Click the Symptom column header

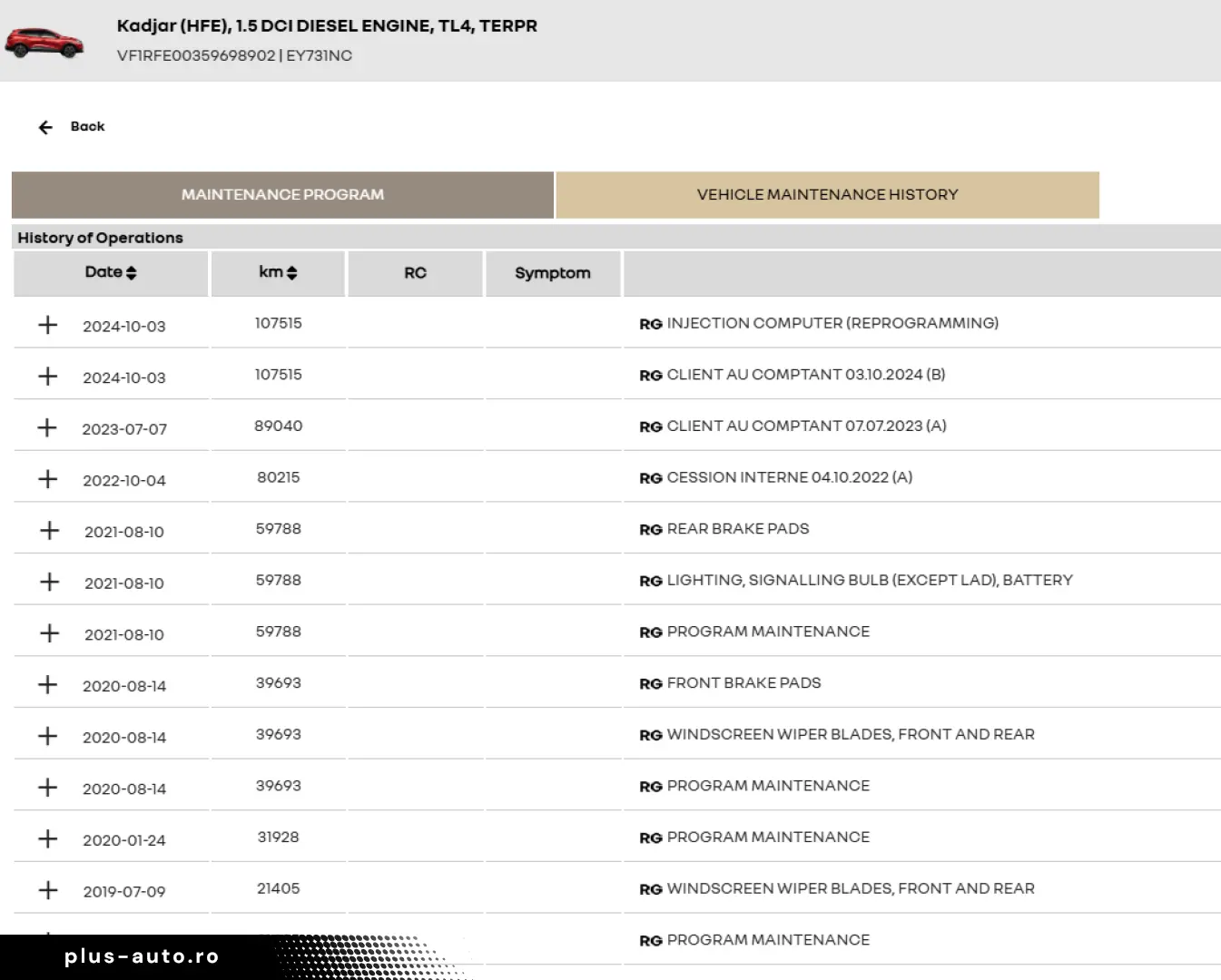pos(552,273)
